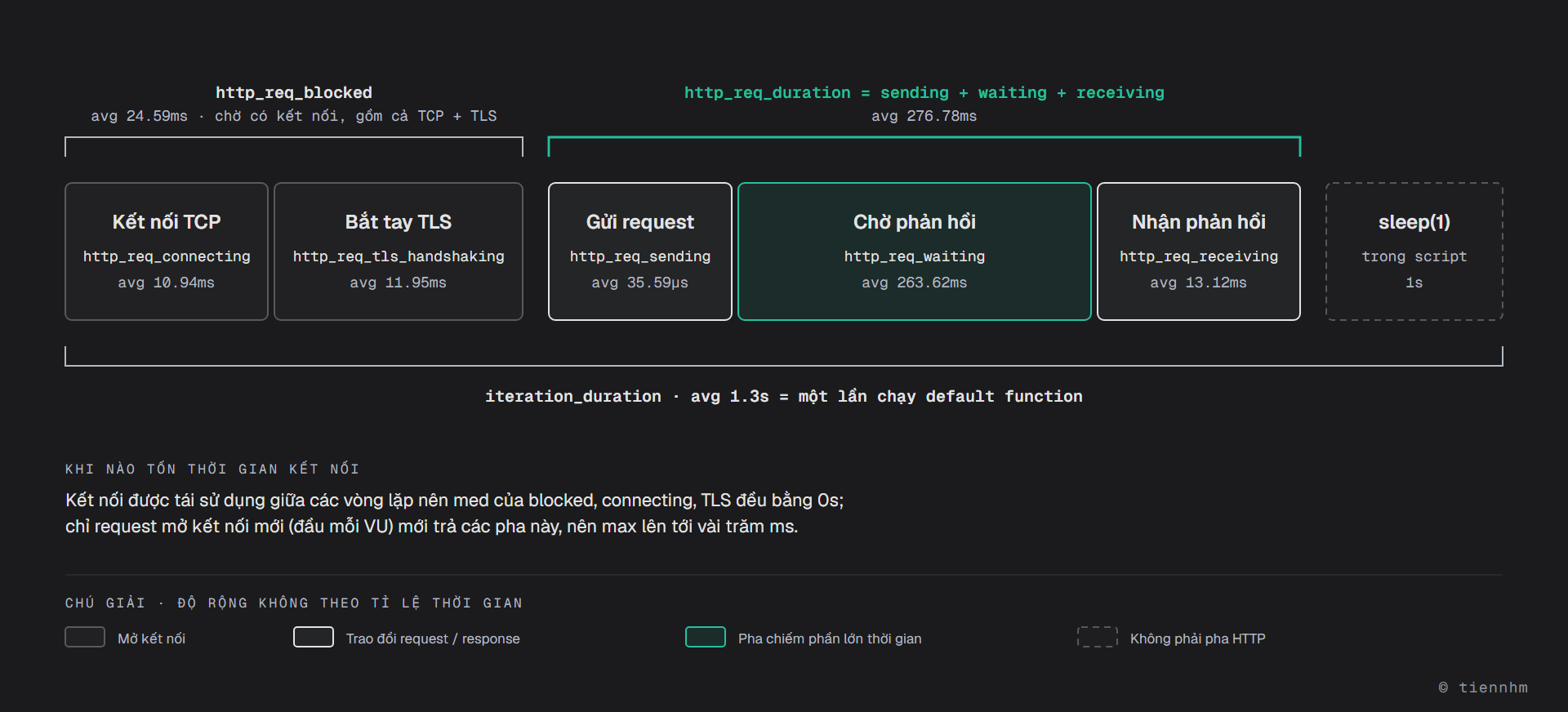Click the 'CHÚ GIẢI' legend heading
The height and width of the screenshot is (712, 1568).
[294, 603]
